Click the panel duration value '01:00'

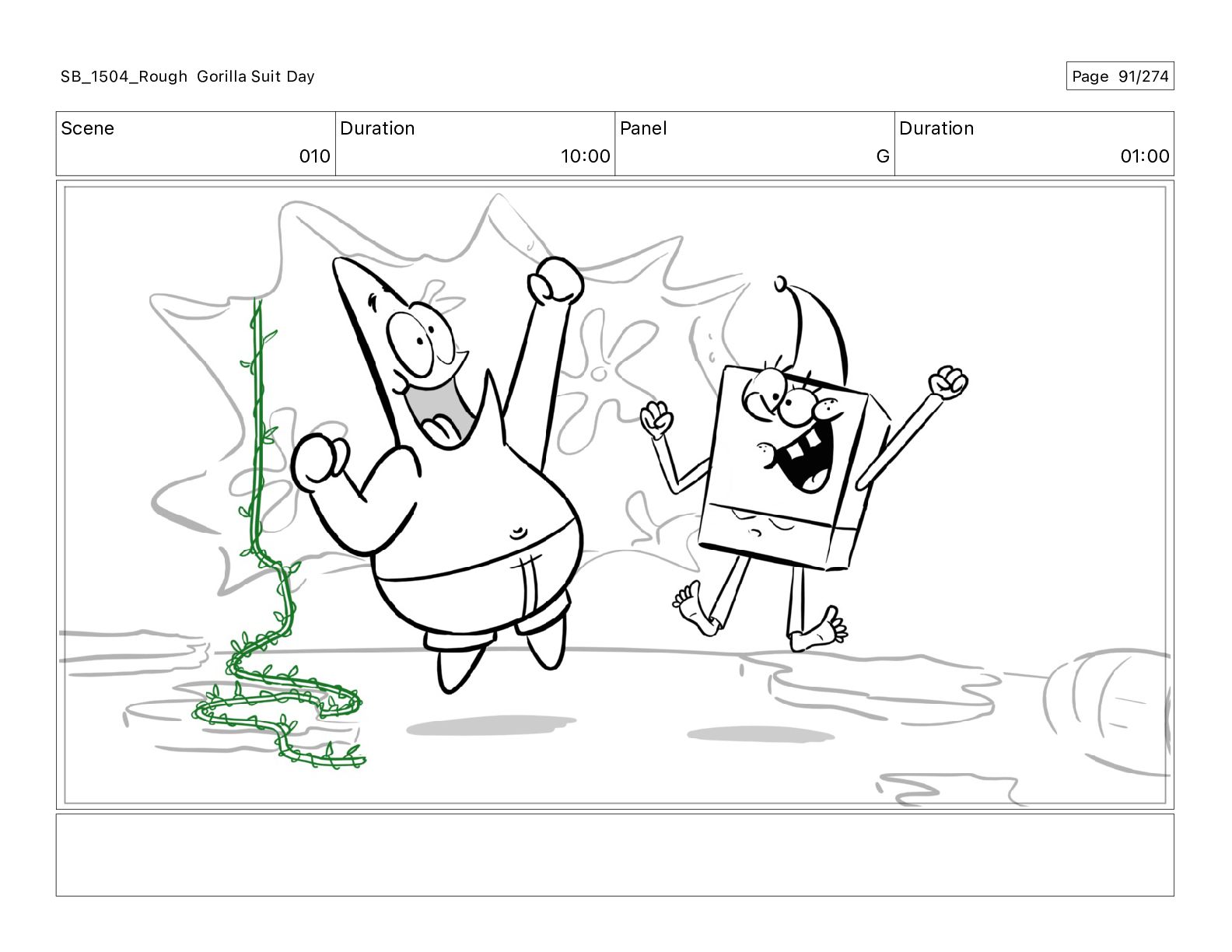tap(1145, 156)
